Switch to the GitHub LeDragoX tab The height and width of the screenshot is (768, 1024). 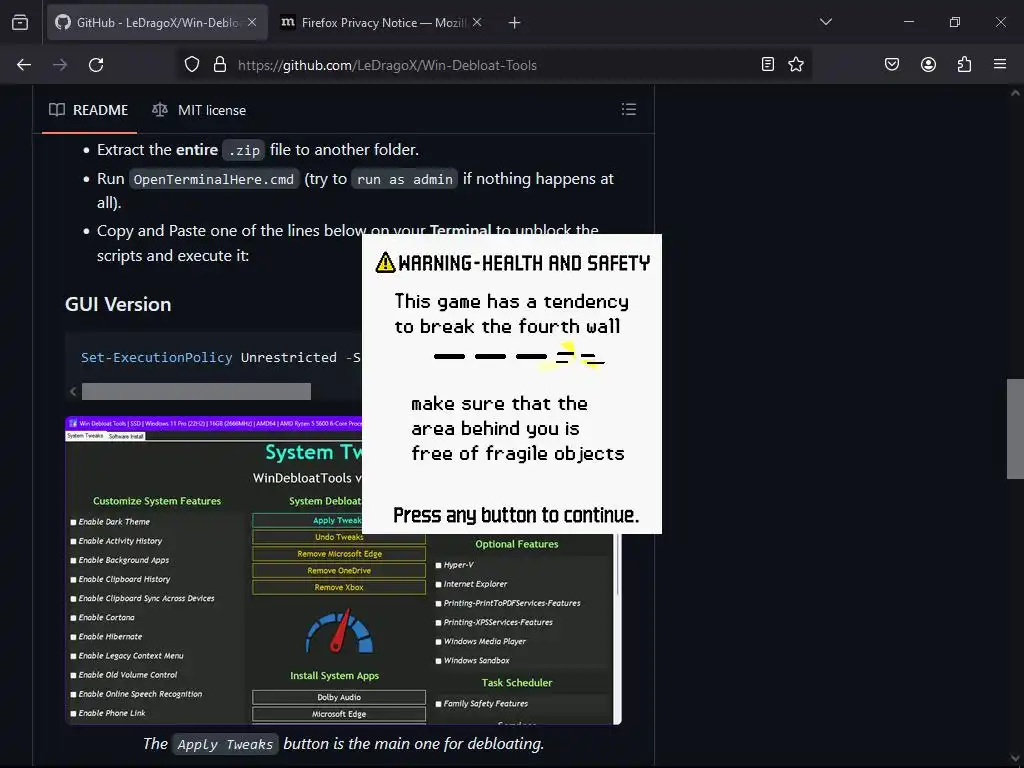coord(157,23)
